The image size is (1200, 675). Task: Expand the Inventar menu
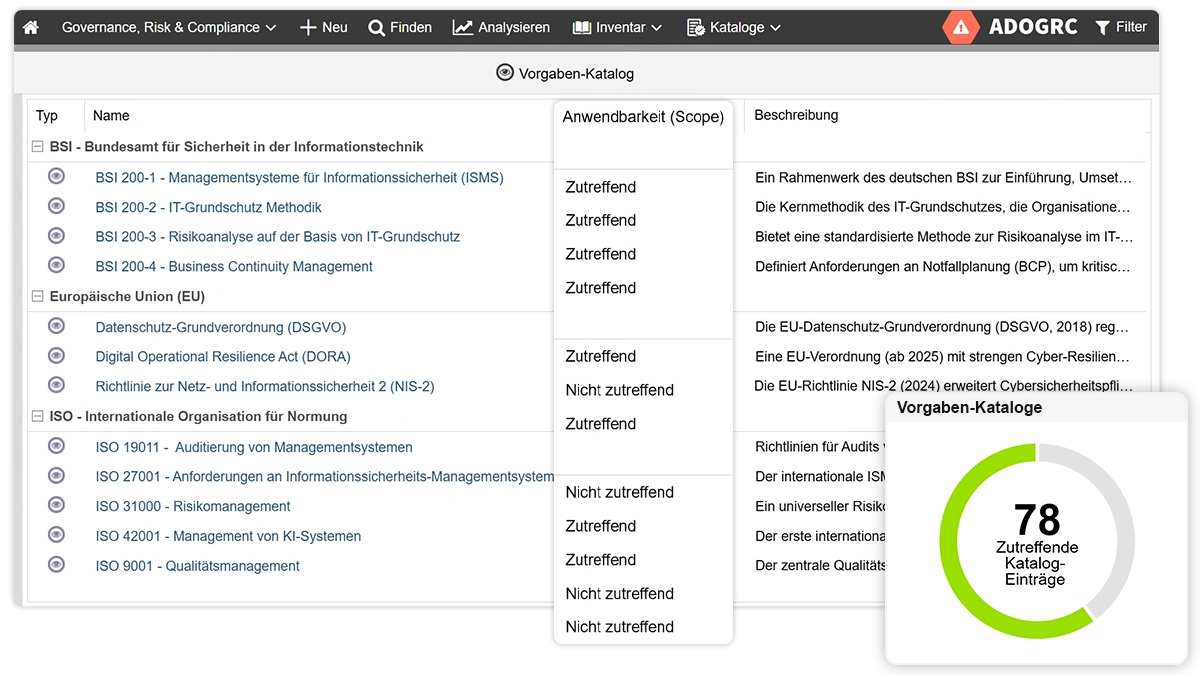(617, 28)
